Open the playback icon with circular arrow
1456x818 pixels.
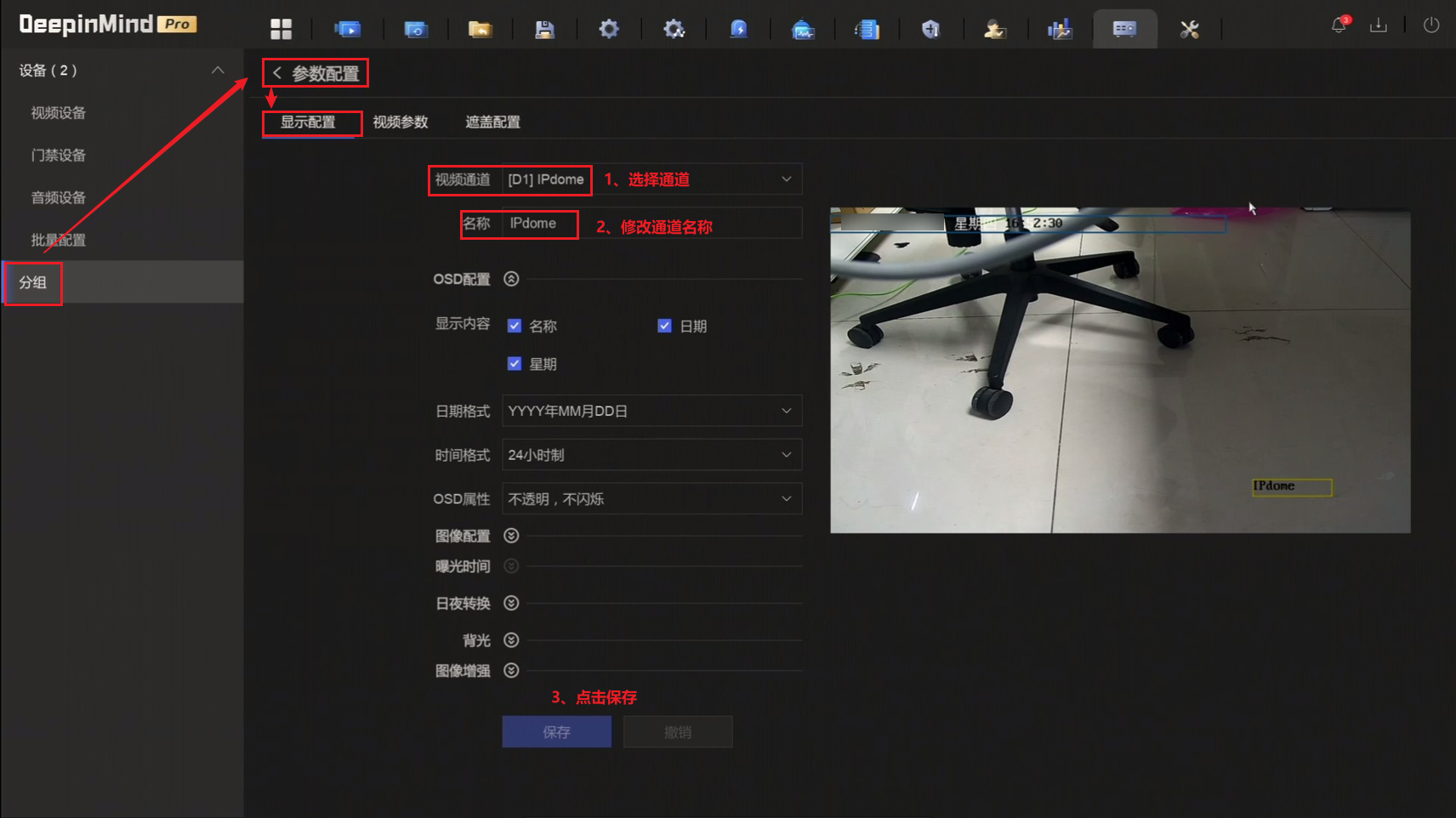click(415, 29)
